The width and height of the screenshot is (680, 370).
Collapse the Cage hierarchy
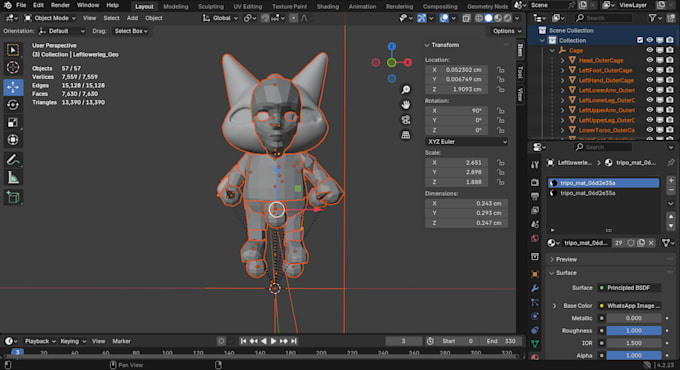pyautogui.click(x=552, y=50)
